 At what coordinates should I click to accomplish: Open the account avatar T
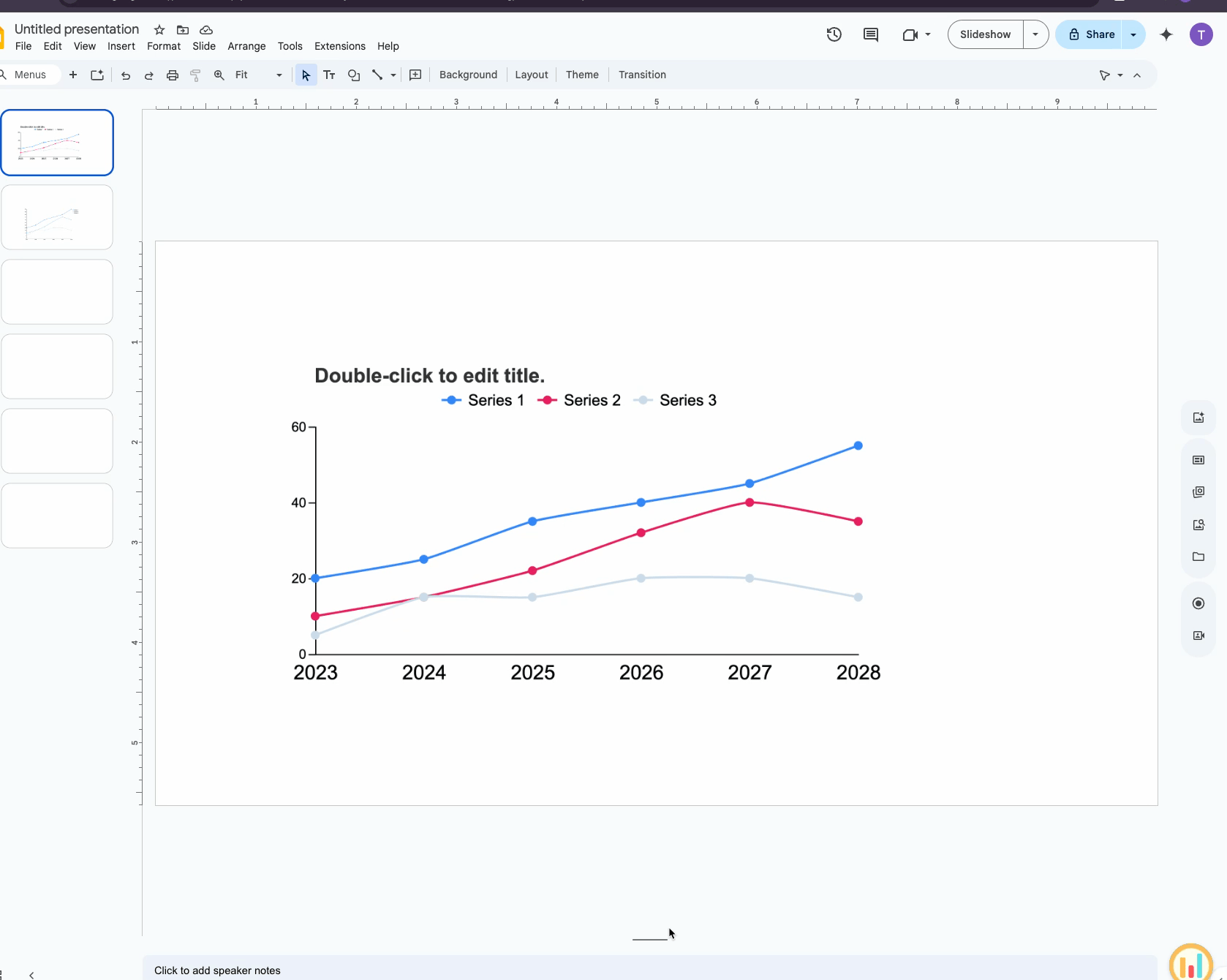click(1201, 34)
